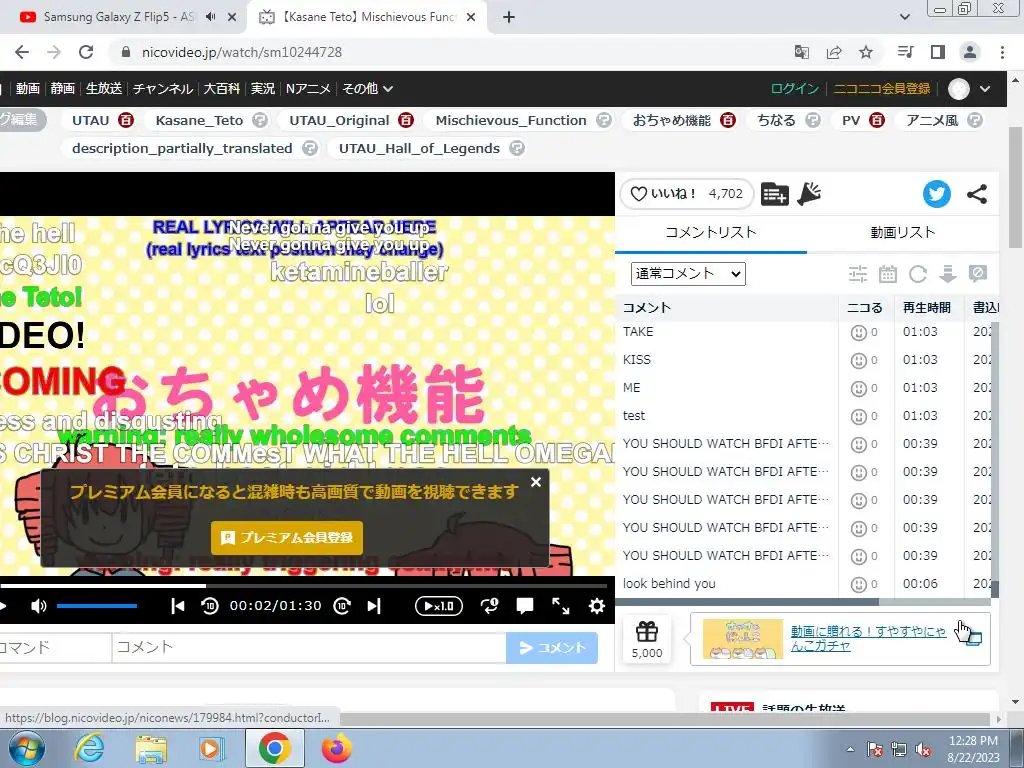Expand the その他 menu

click(368, 89)
